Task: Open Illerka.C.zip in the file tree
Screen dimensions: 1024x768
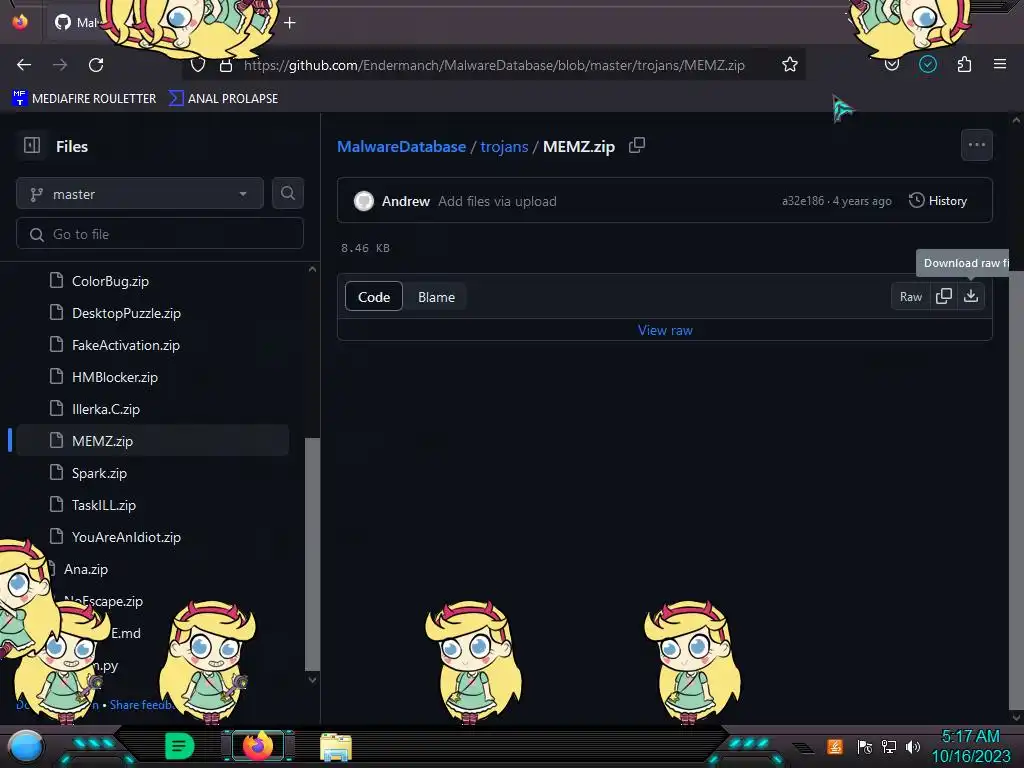Action: coord(106,409)
